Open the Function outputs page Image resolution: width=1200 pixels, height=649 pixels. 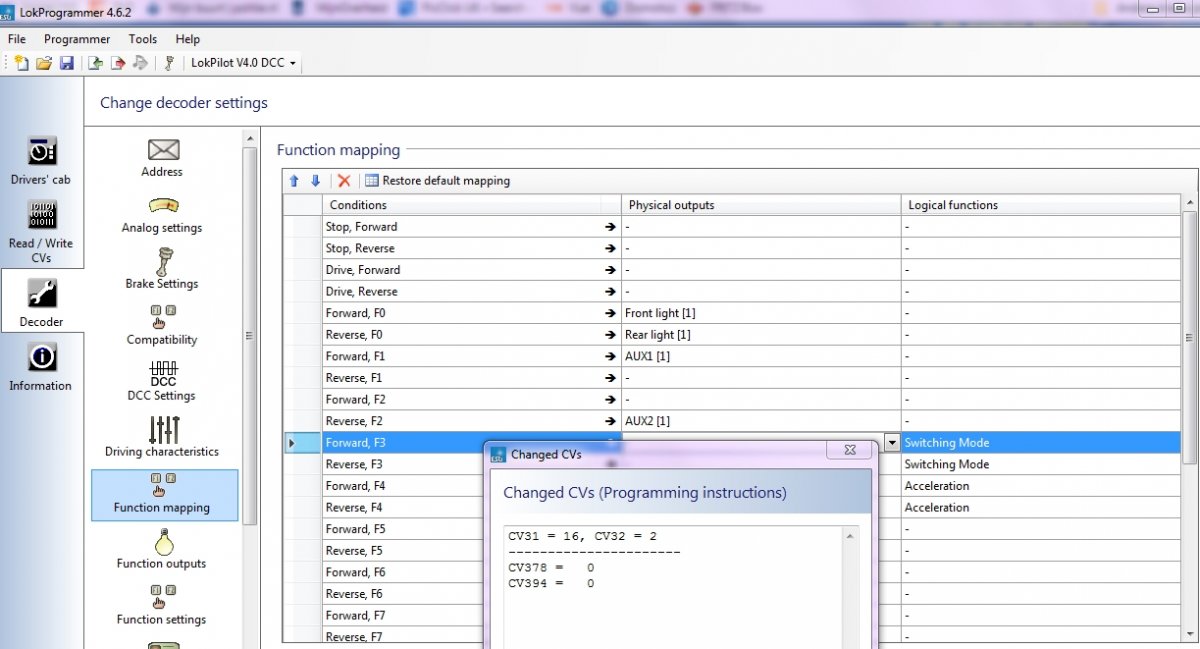coord(162,550)
